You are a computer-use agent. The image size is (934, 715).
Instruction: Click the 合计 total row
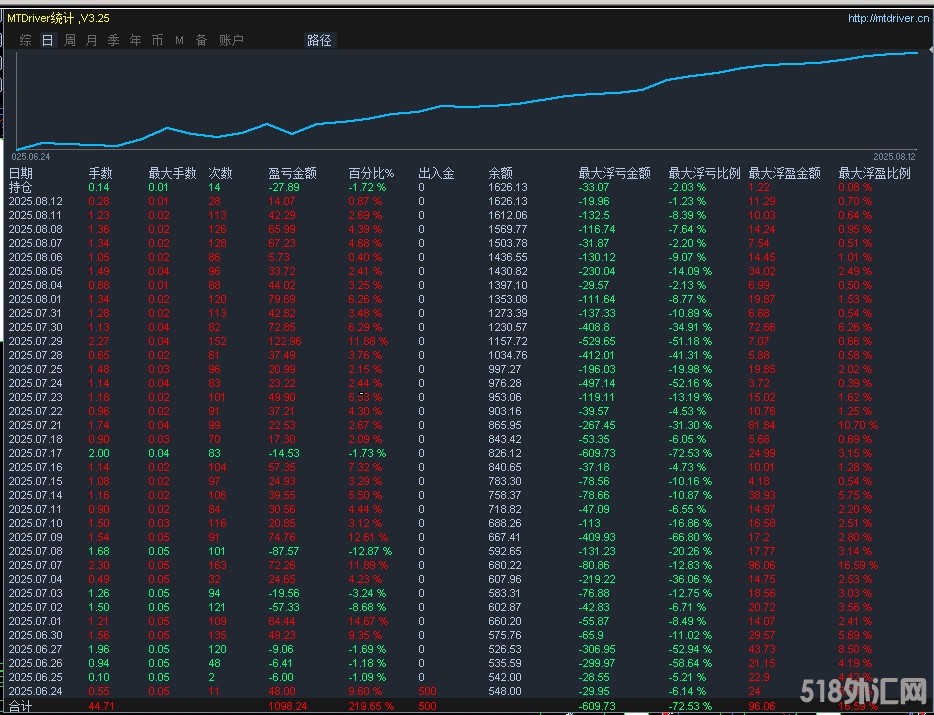point(21,705)
